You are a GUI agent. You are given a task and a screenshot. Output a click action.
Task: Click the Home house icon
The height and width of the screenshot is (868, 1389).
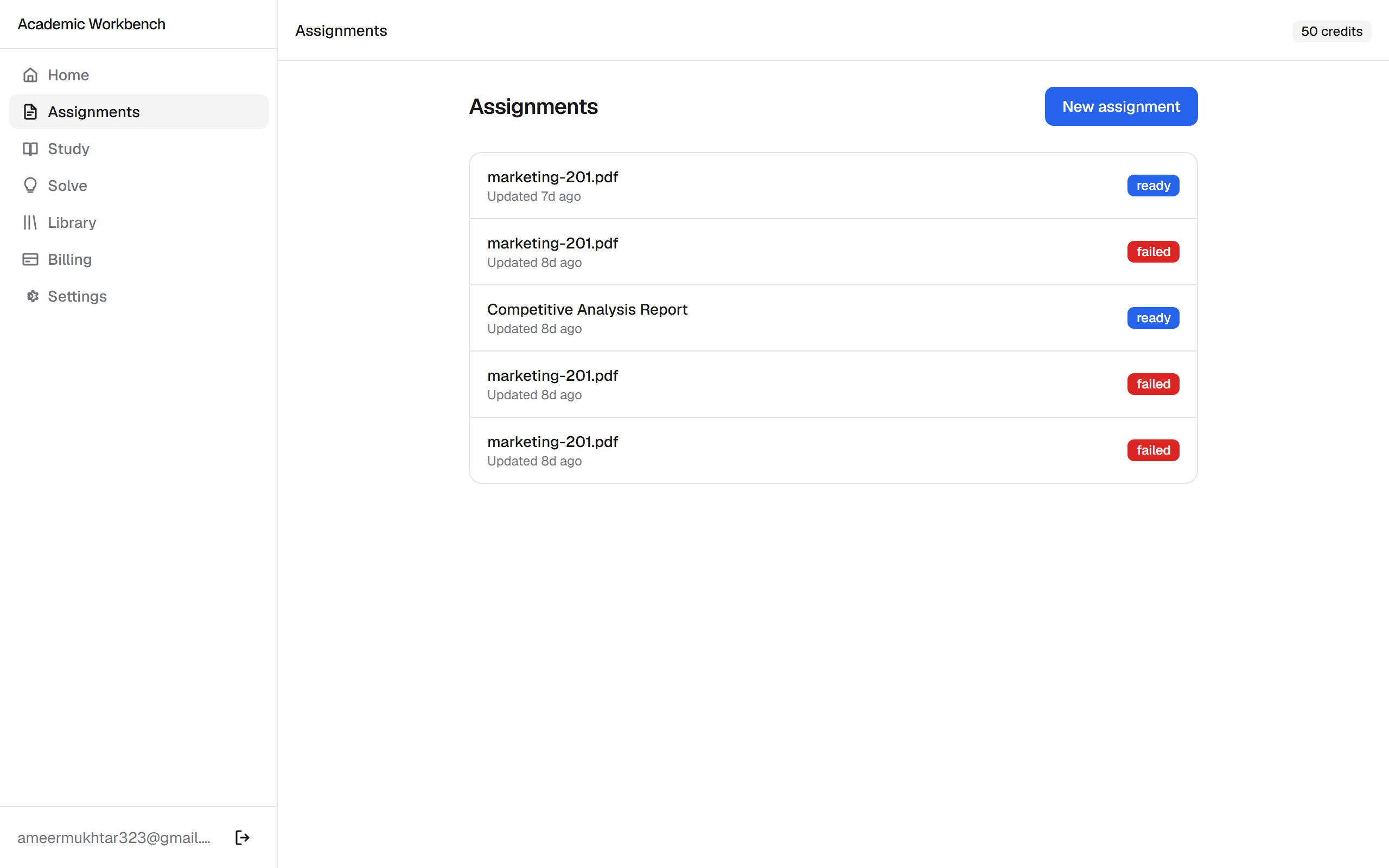(30, 75)
